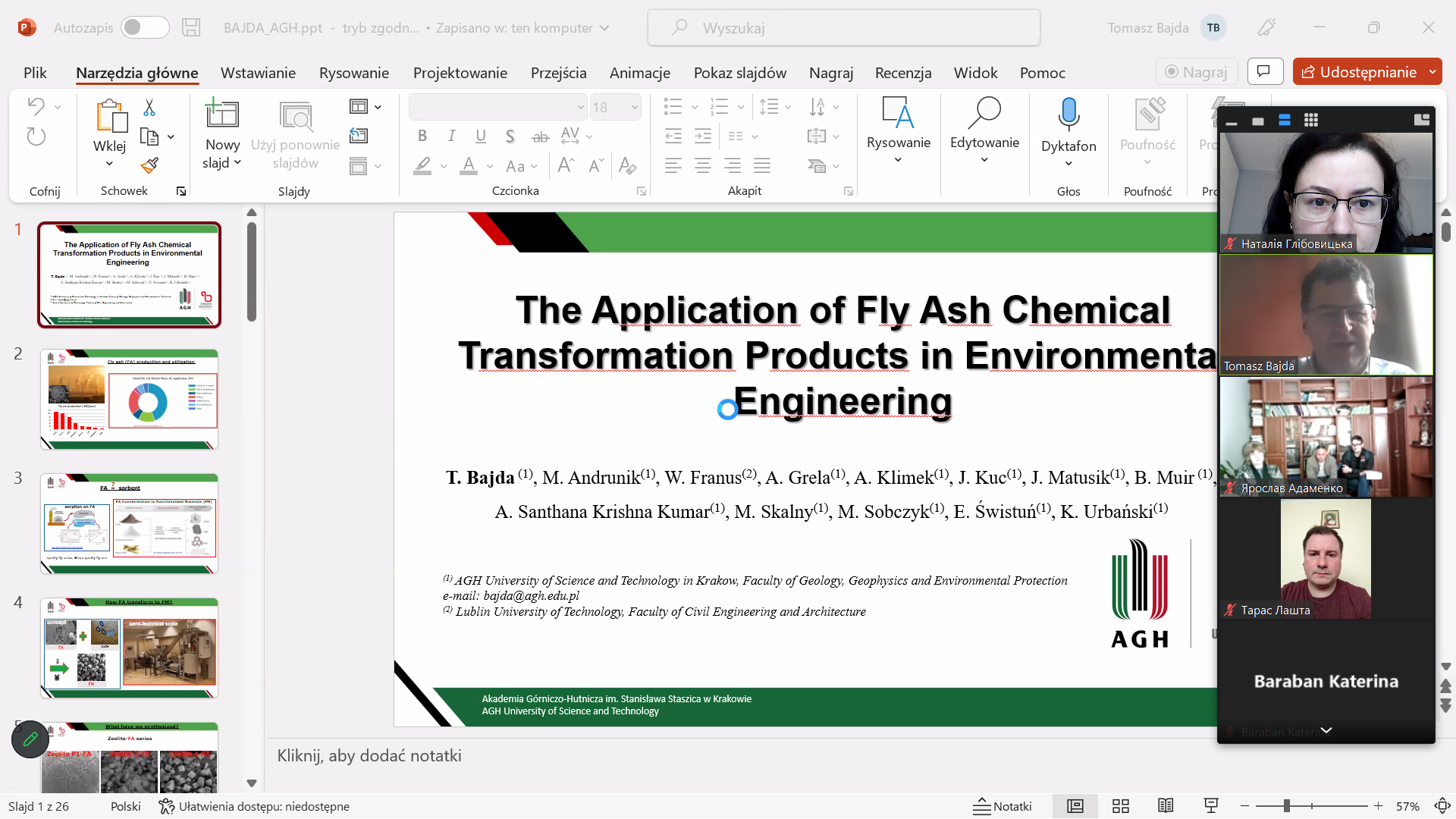This screenshot has height=819, width=1456.
Task: Open the Plik menu tab
Action: [x=35, y=73]
